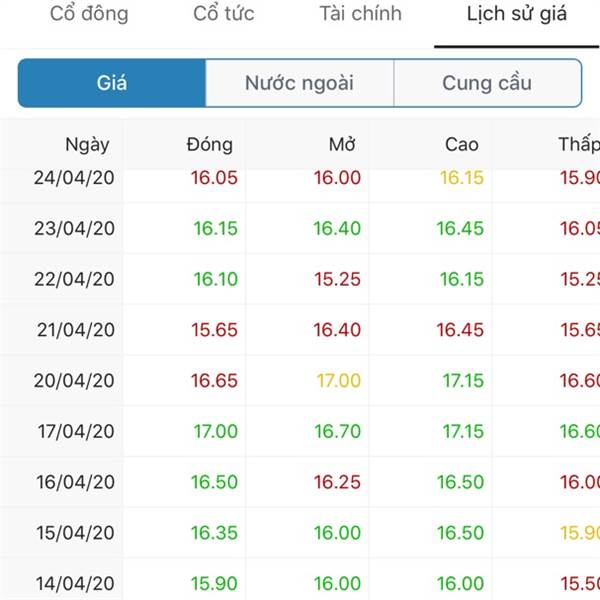Click high price 16.45 for 21/04/20
Image resolution: width=600 pixels, height=600 pixels.
coord(460,330)
